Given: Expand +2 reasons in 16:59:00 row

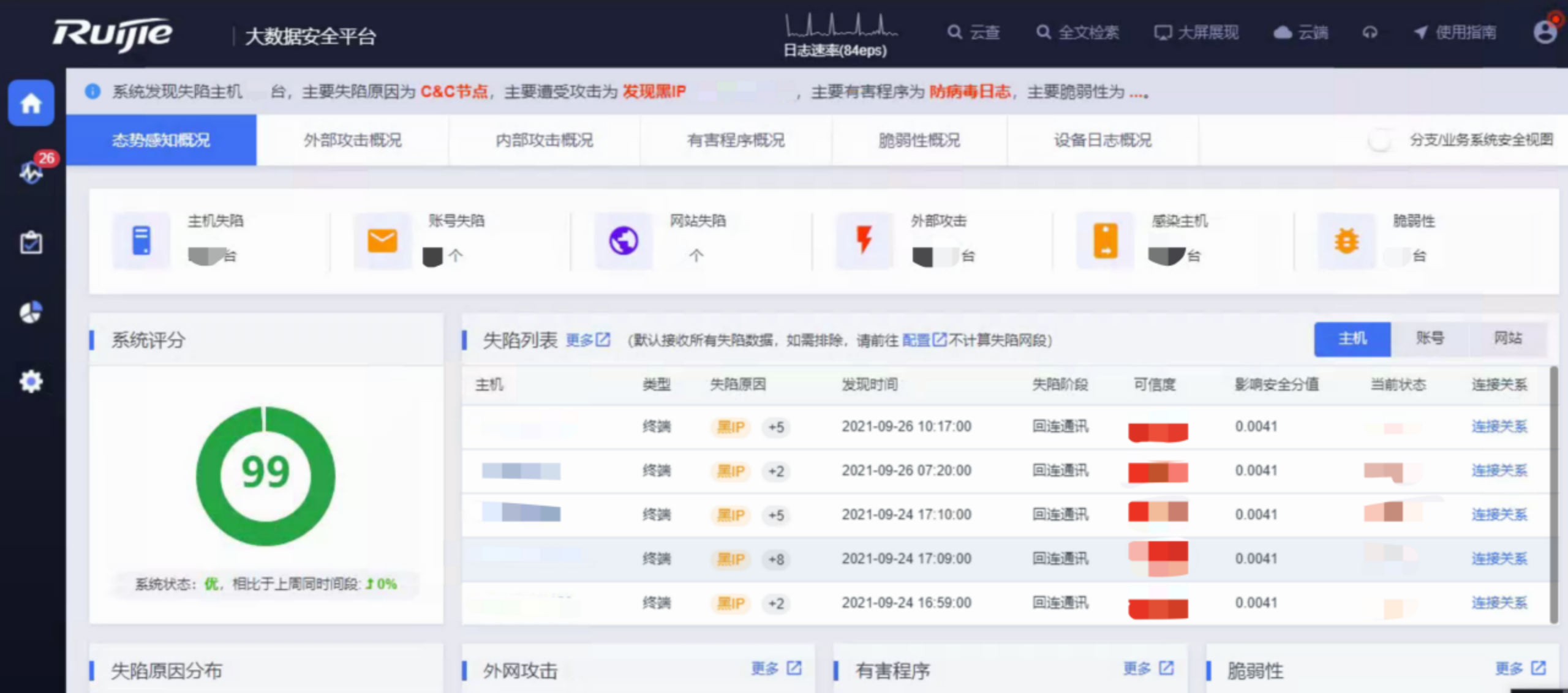Looking at the screenshot, I should point(776,604).
